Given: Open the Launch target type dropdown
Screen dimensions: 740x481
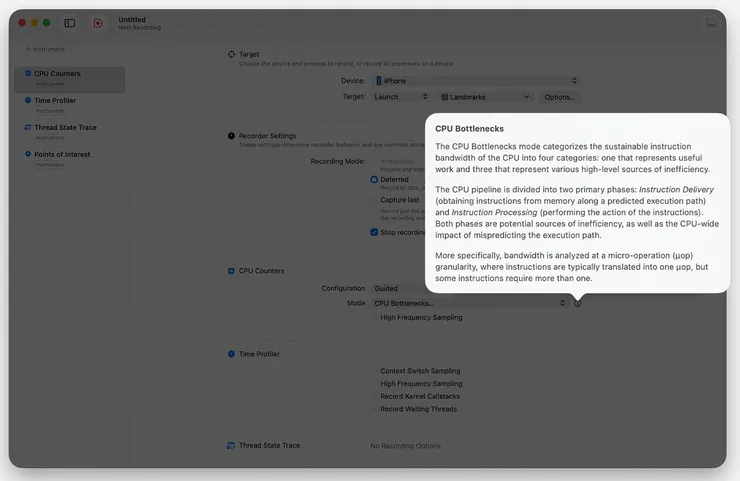Looking at the screenshot, I should pos(401,97).
